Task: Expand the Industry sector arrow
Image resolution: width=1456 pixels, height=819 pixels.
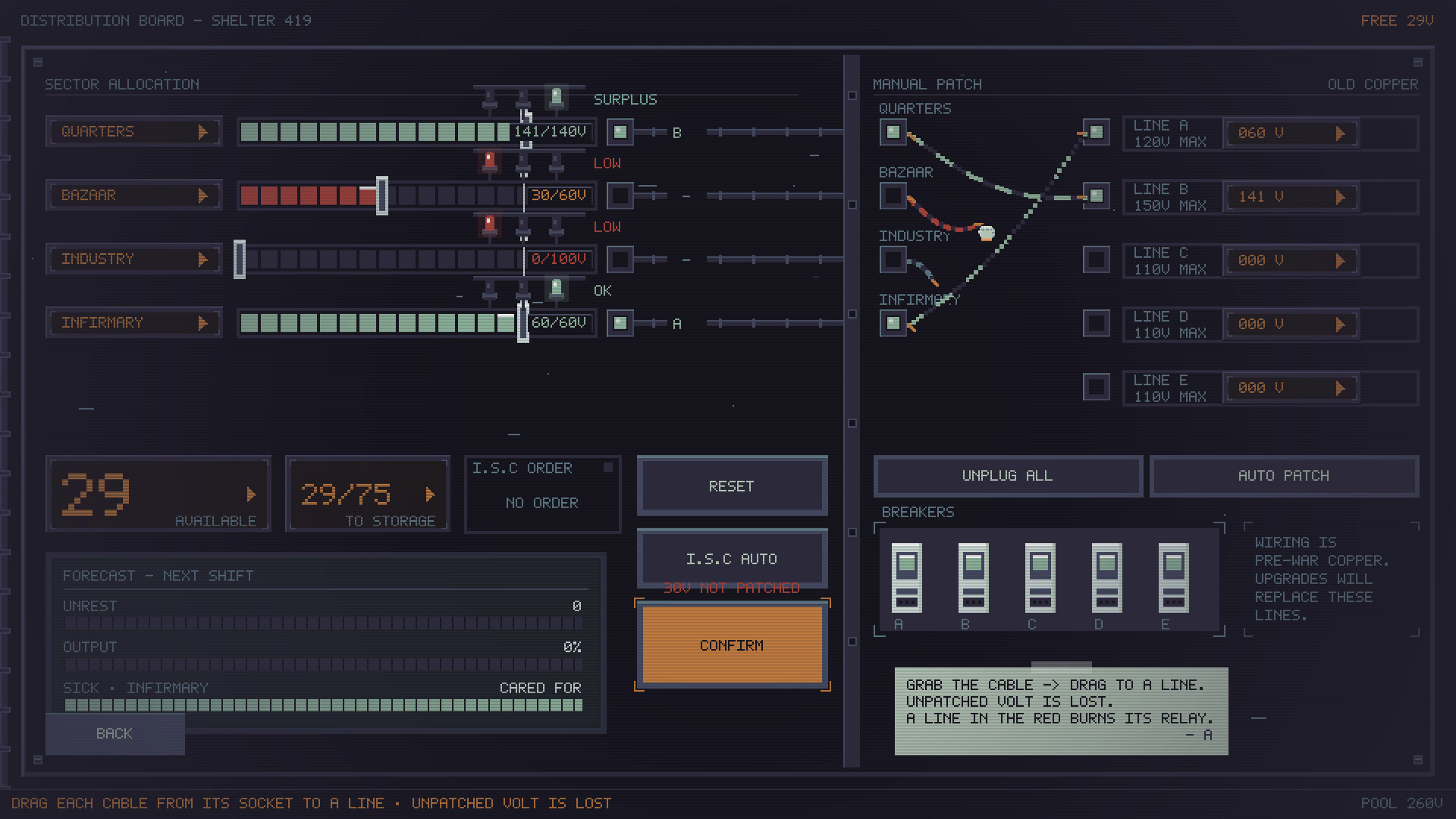Action: [202, 259]
